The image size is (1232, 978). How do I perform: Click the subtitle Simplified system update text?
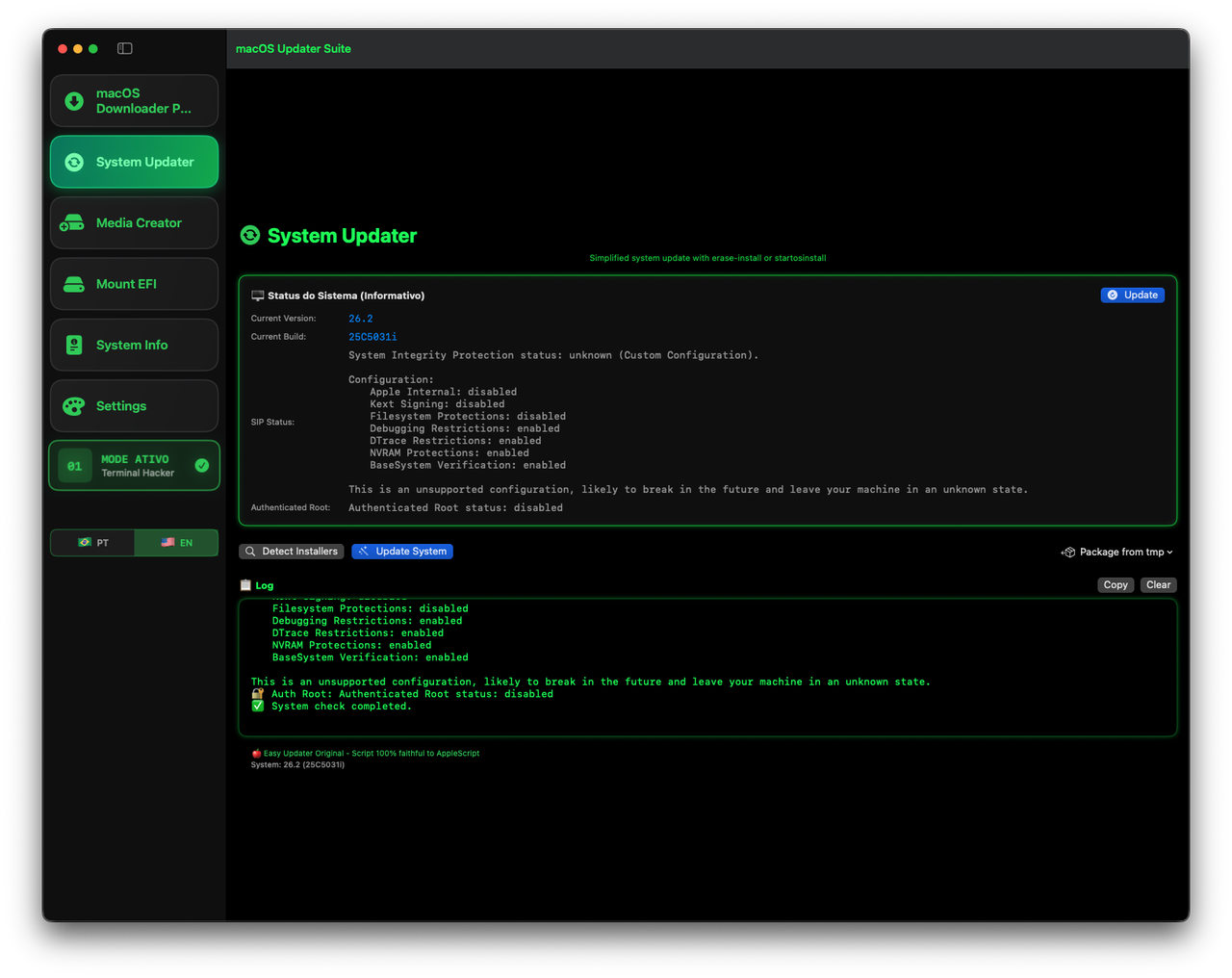[x=707, y=258]
